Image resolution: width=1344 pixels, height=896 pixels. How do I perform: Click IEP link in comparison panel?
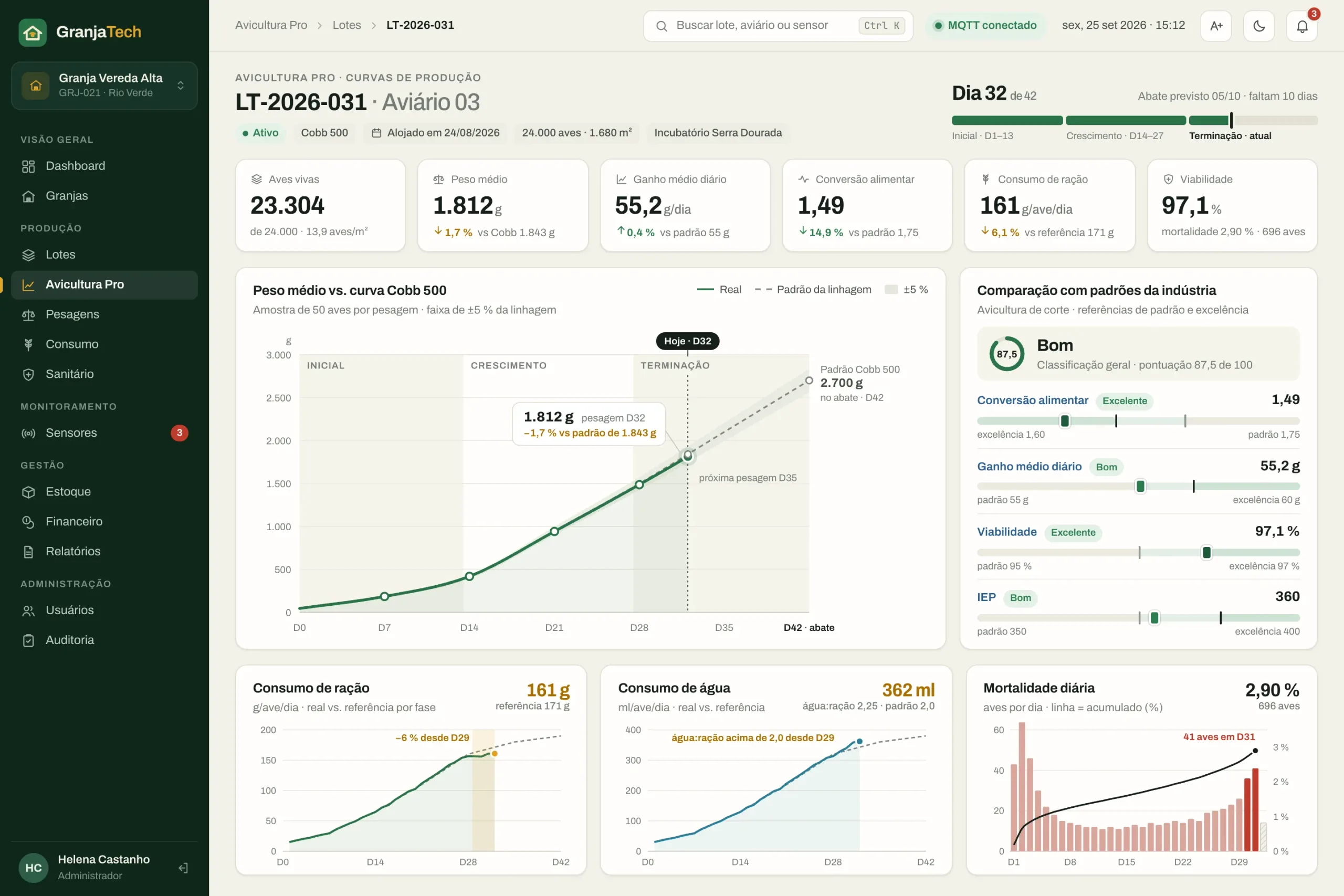(986, 597)
